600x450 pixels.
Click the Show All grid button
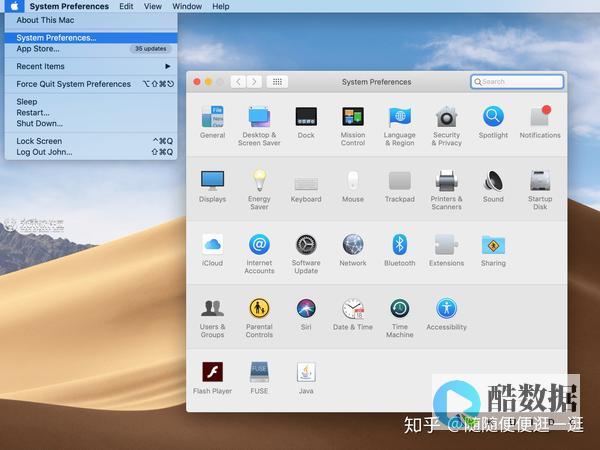pos(277,82)
